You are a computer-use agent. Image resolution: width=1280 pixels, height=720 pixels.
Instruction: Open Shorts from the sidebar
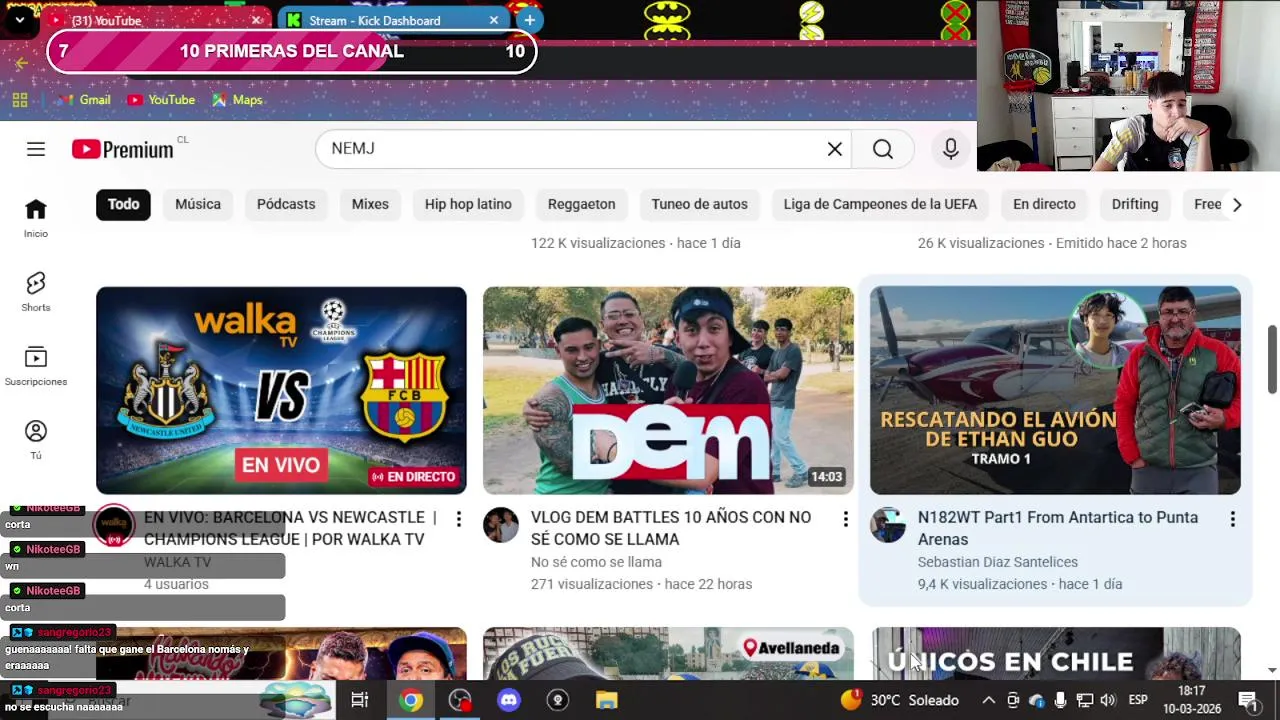[x=36, y=292]
